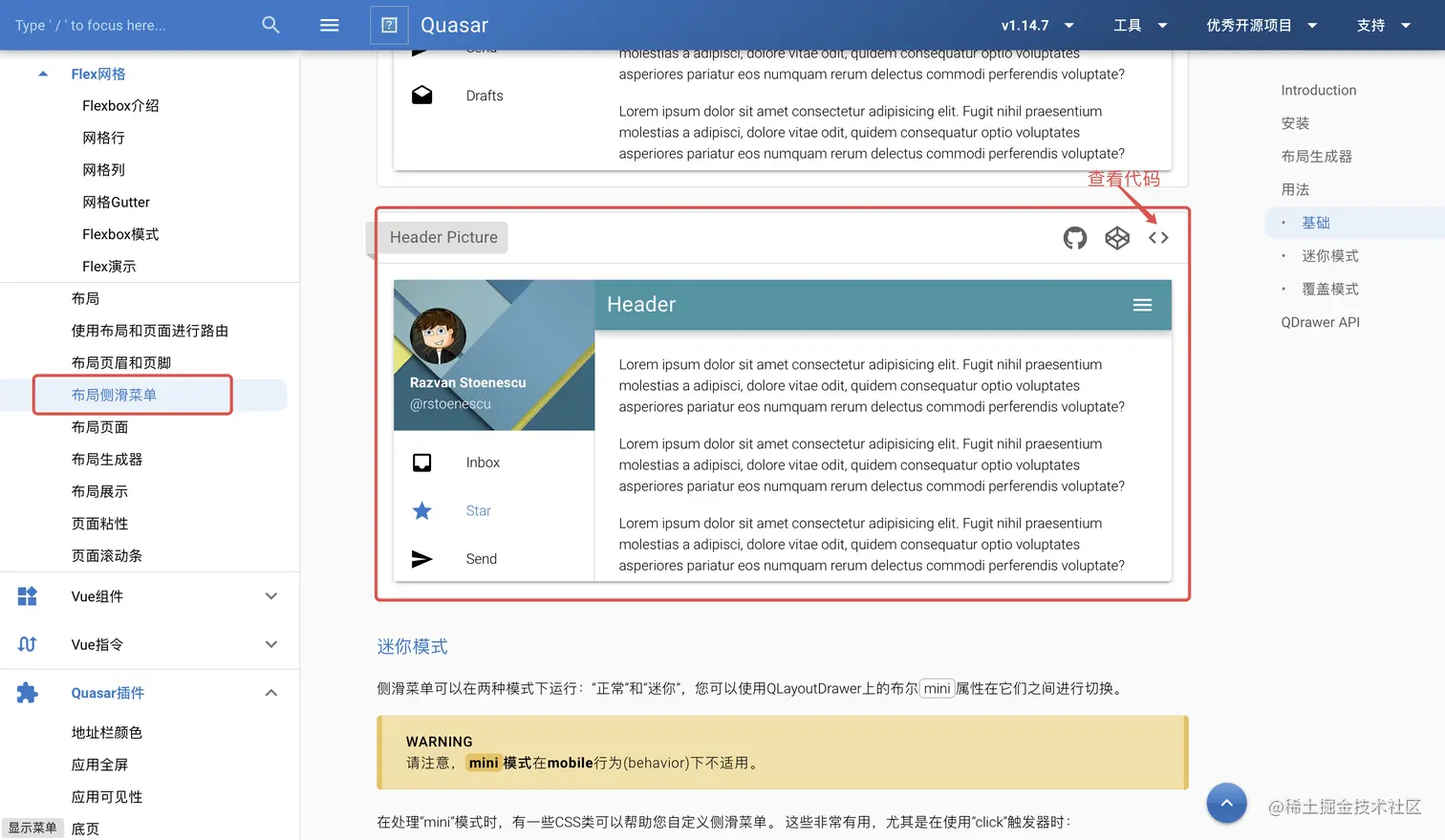Open 网格Gutter page in sidebar
Screen dimensions: 1445x840
click(116, 203)
